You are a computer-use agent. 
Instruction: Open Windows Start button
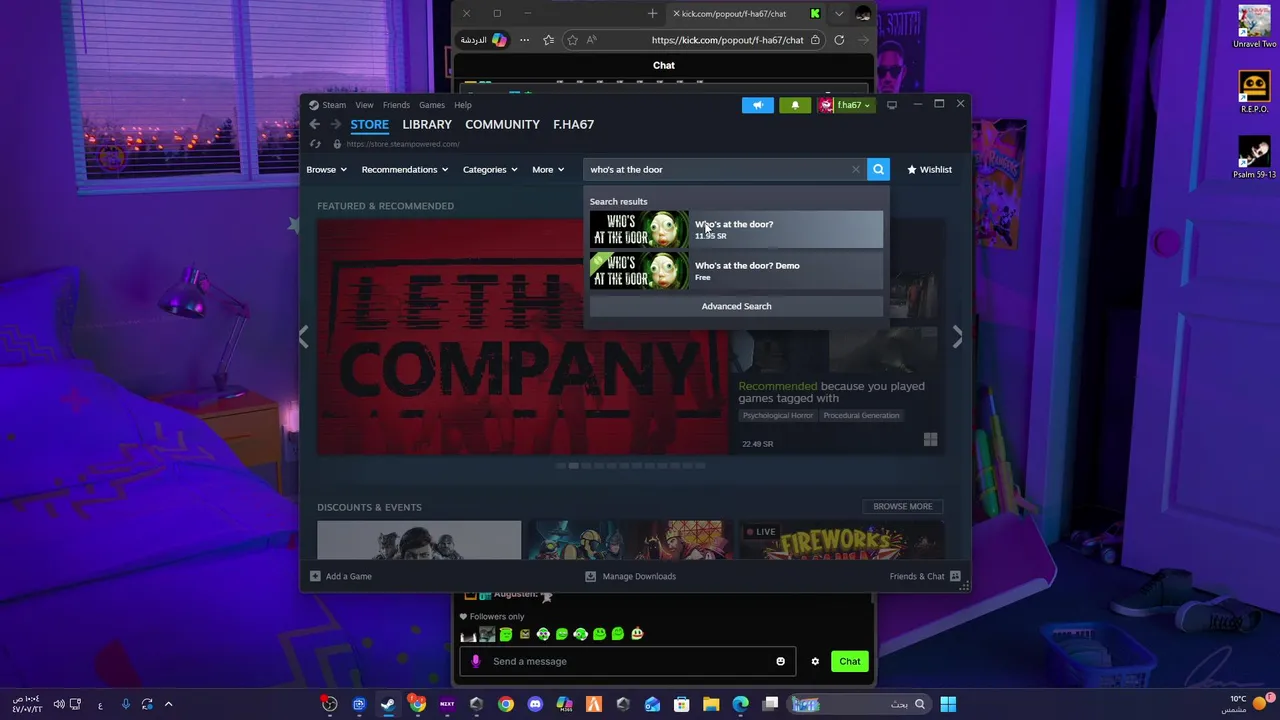[947, 704]
